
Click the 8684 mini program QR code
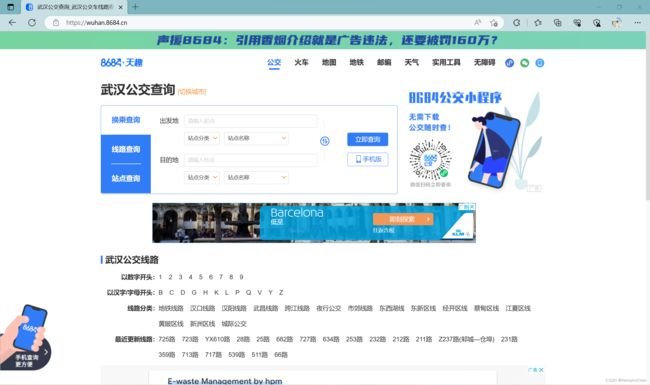430,160
